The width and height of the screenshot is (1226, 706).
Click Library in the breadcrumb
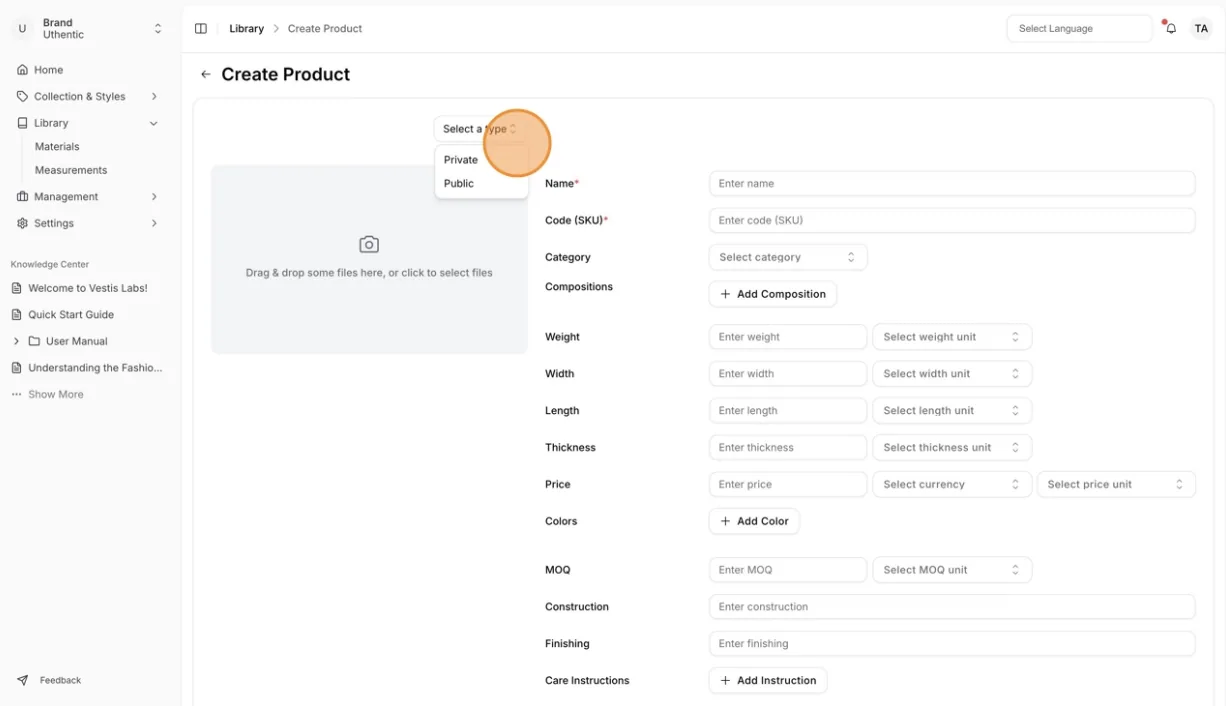pyautogui.click(x=246, y=29)
